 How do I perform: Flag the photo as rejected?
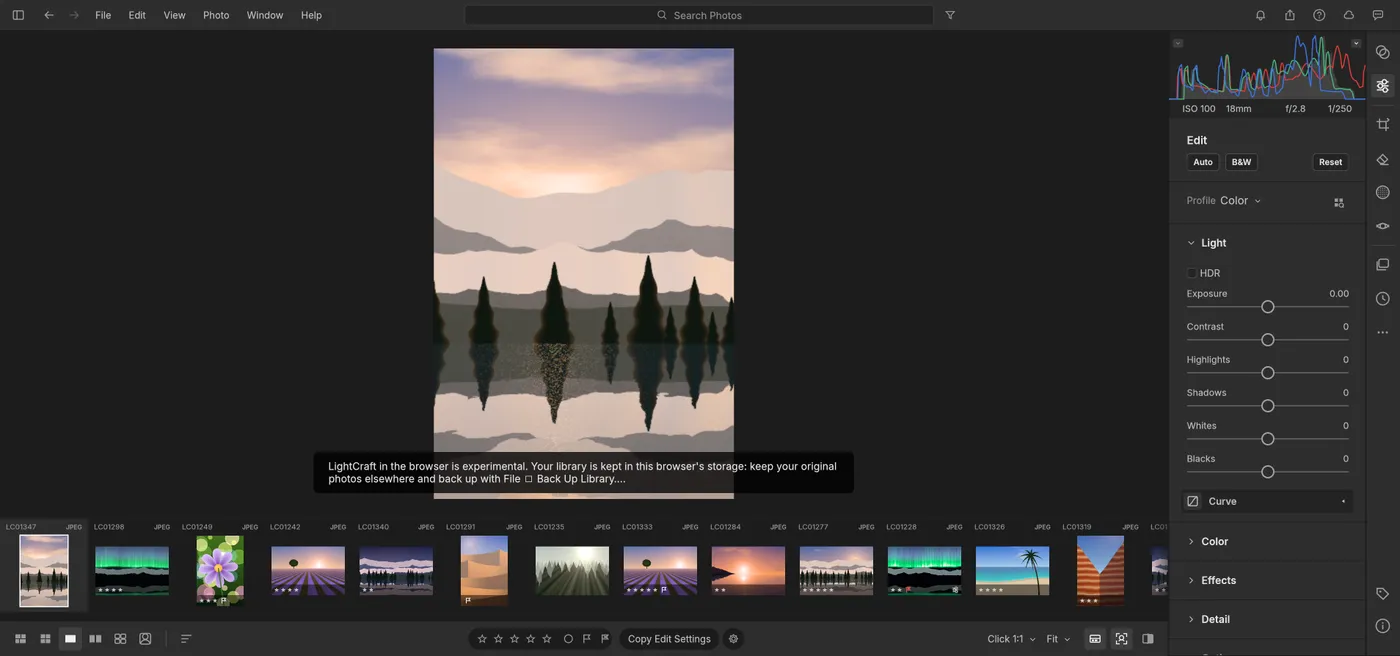tap(605, 639)
